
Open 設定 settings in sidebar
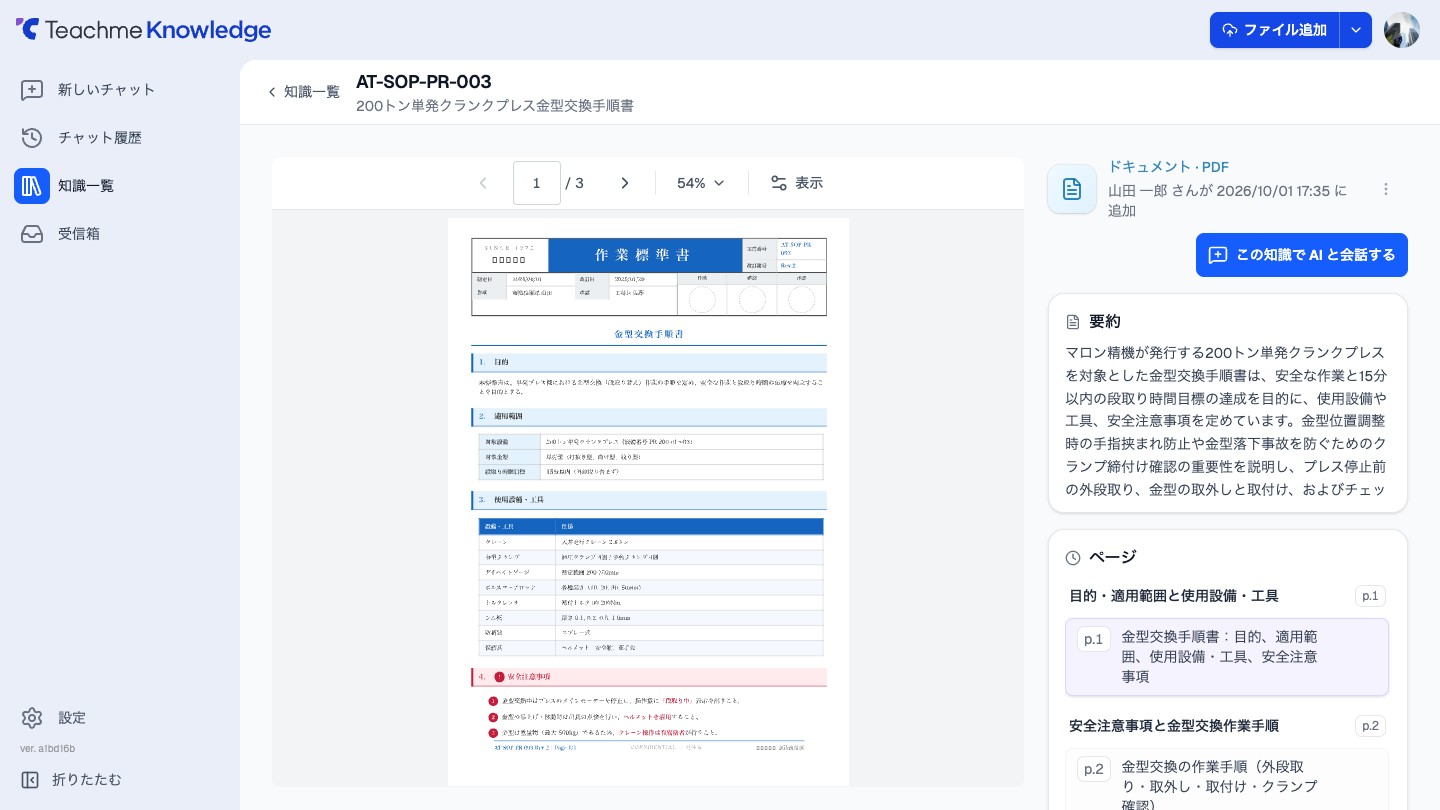pos(54,718)
